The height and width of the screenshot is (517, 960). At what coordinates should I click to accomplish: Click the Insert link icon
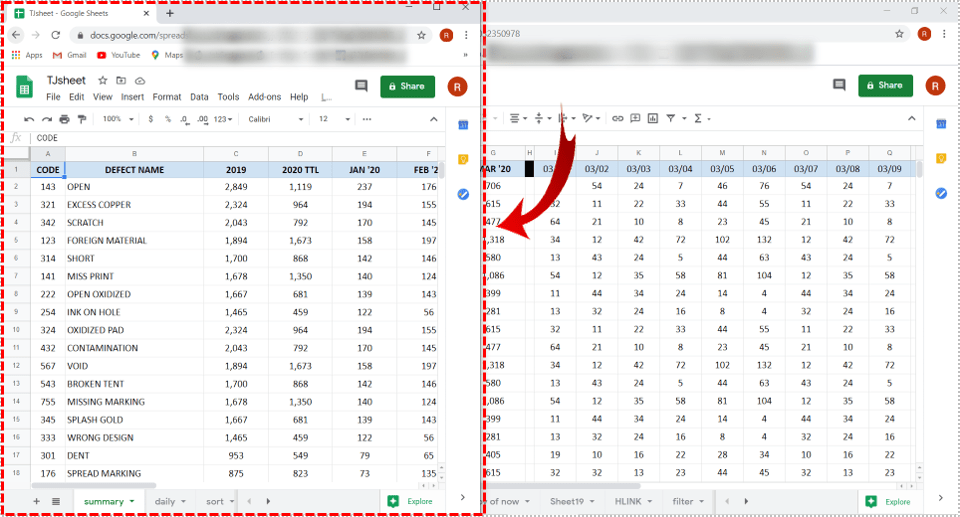pyautogui.click(x=618, y=118)
